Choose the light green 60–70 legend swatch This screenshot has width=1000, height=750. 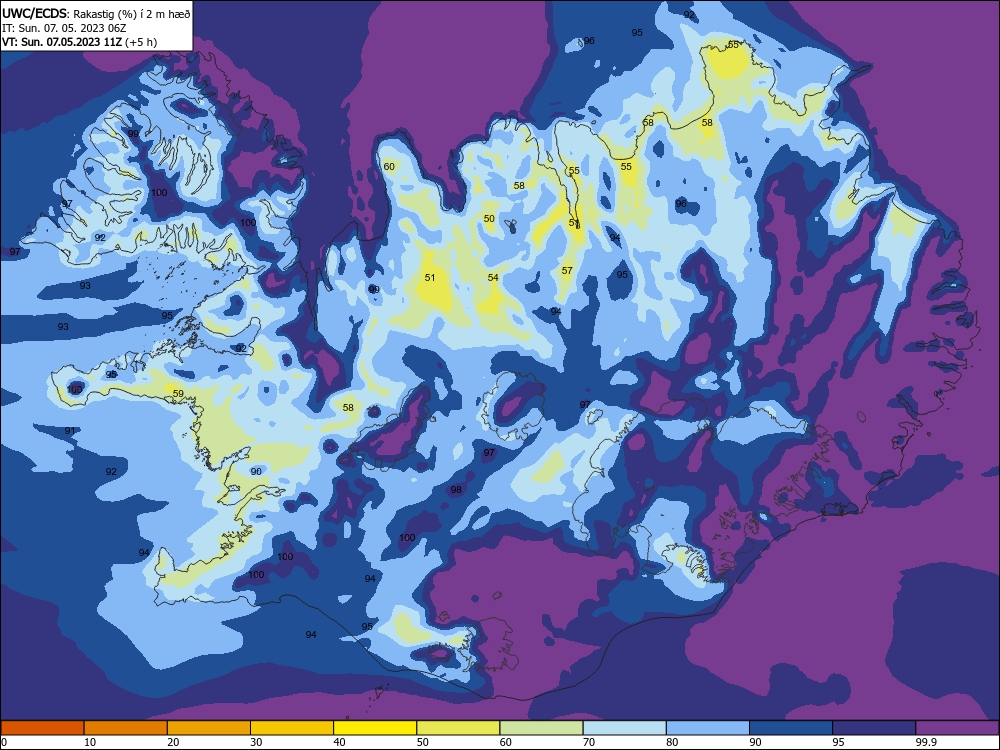point(541,728)
